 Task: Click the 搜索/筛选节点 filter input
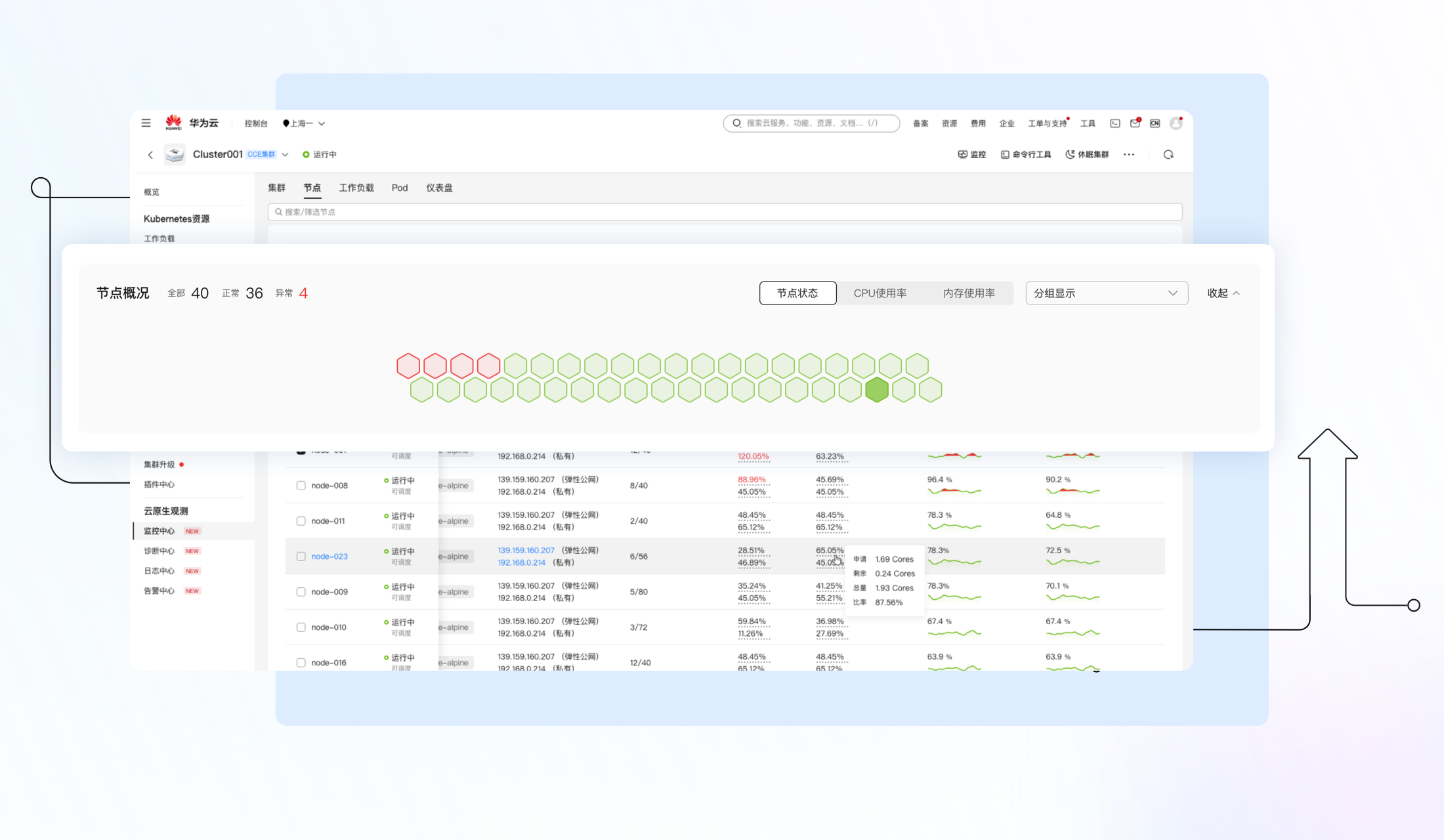tap(725, 212)
